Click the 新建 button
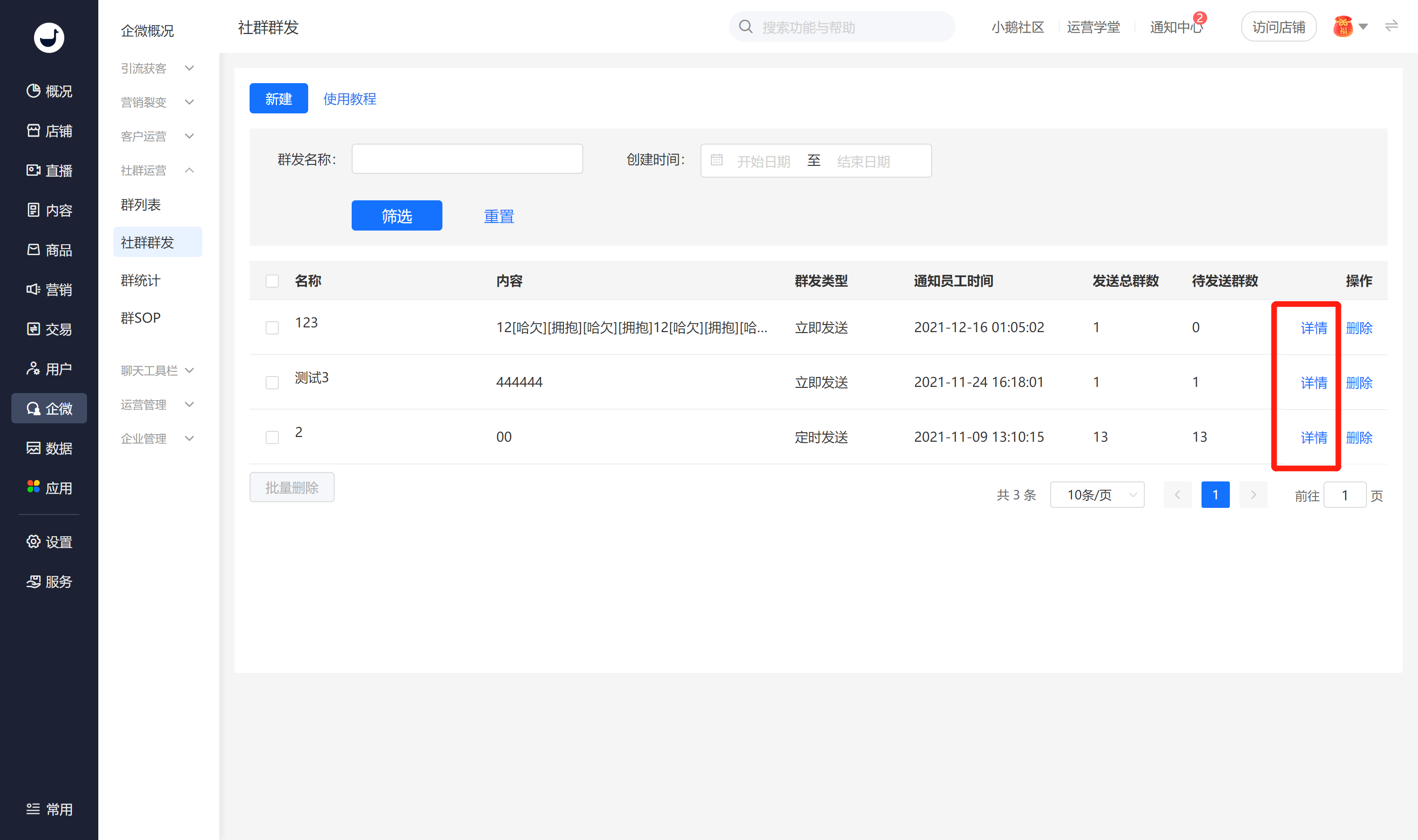 tap(278, 98)
